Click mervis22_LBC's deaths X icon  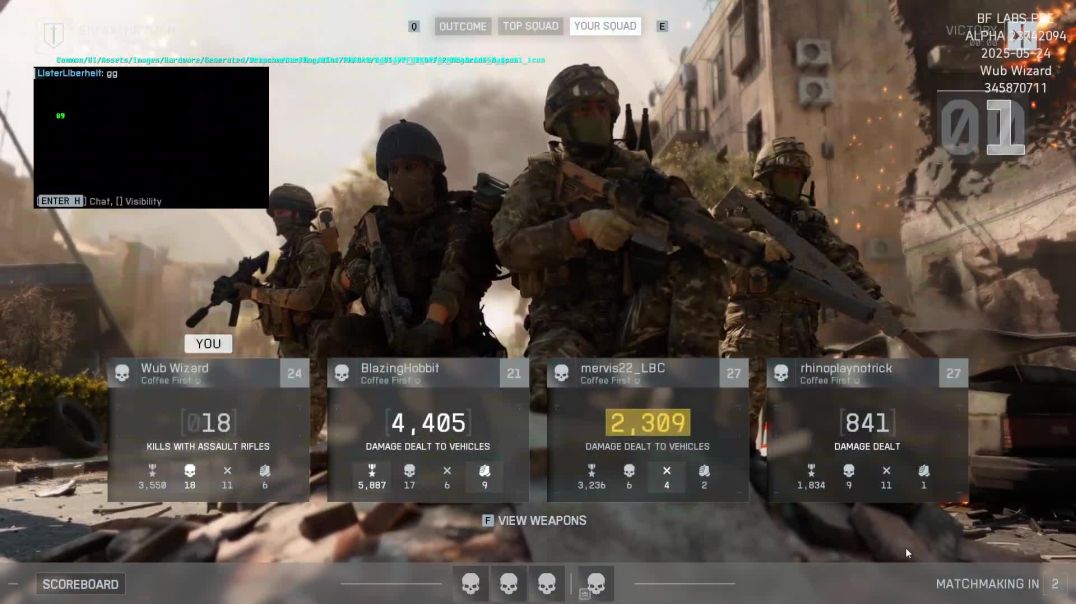[666, 471]
